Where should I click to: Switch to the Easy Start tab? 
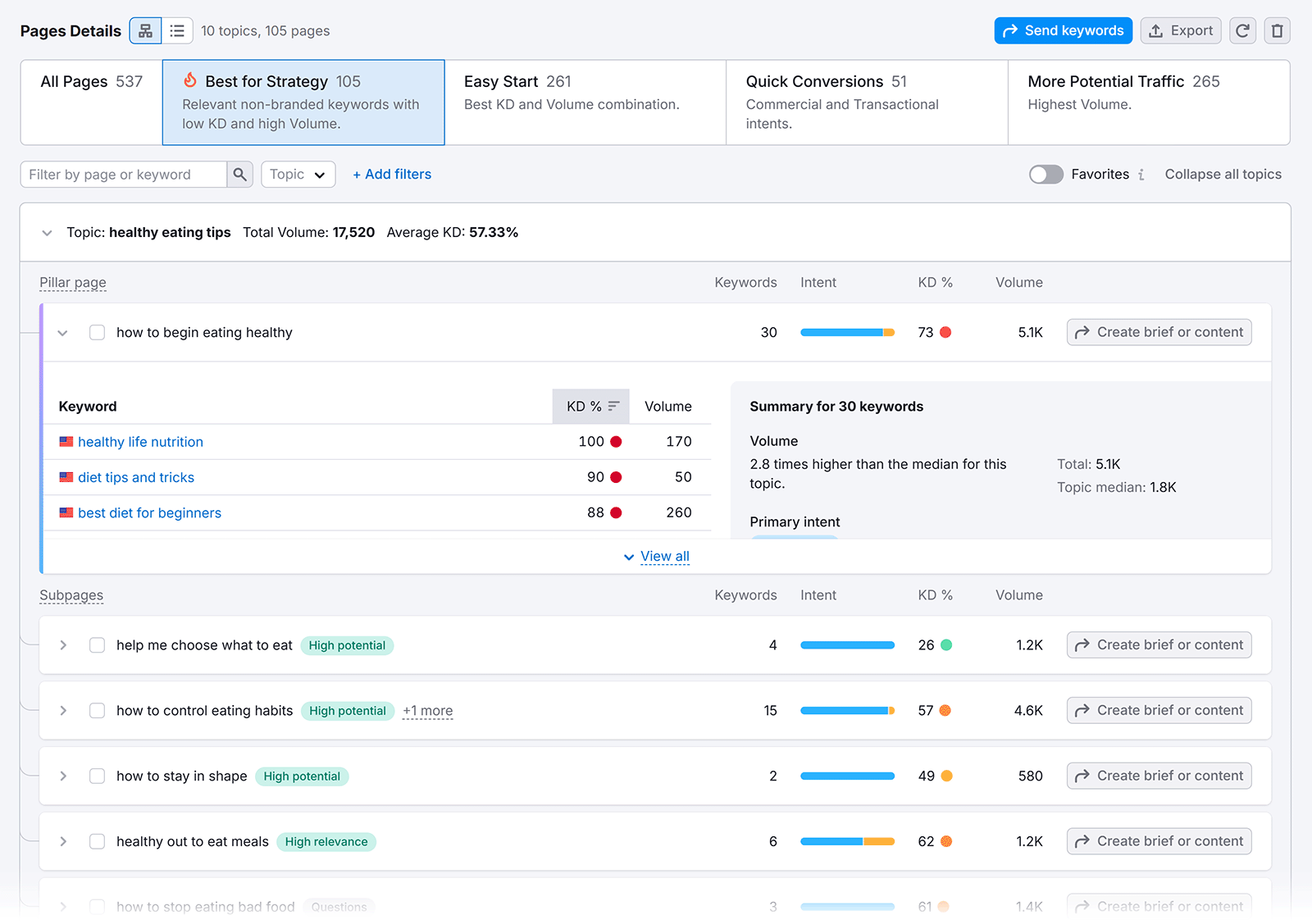tap(585, 102)
